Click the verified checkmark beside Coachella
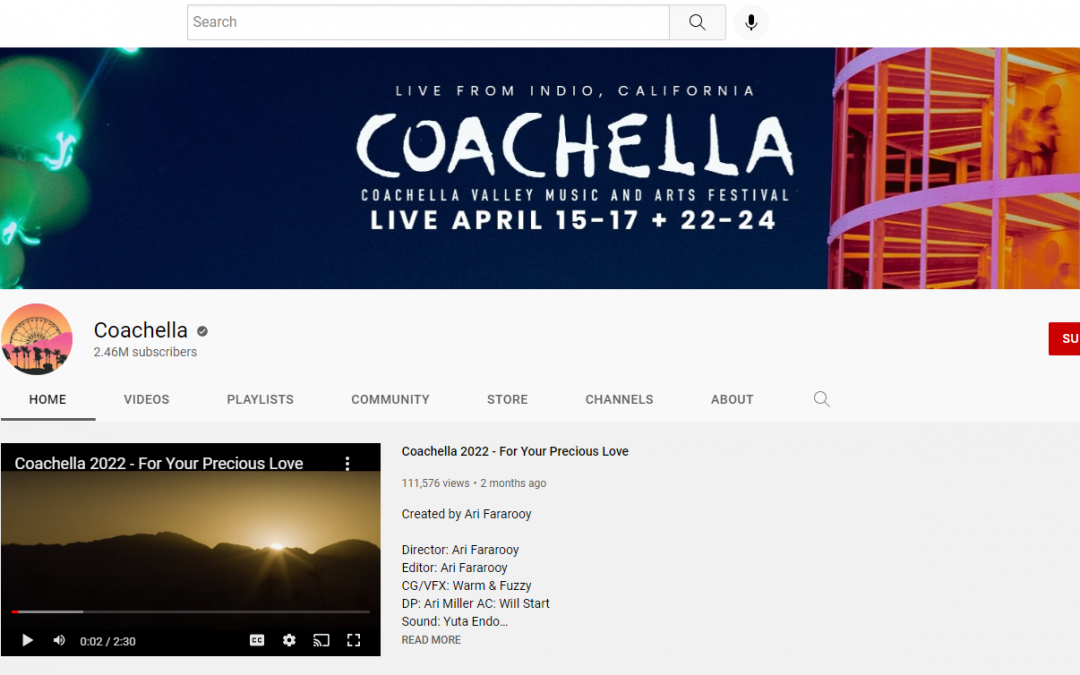 click(x=199, y=330)
